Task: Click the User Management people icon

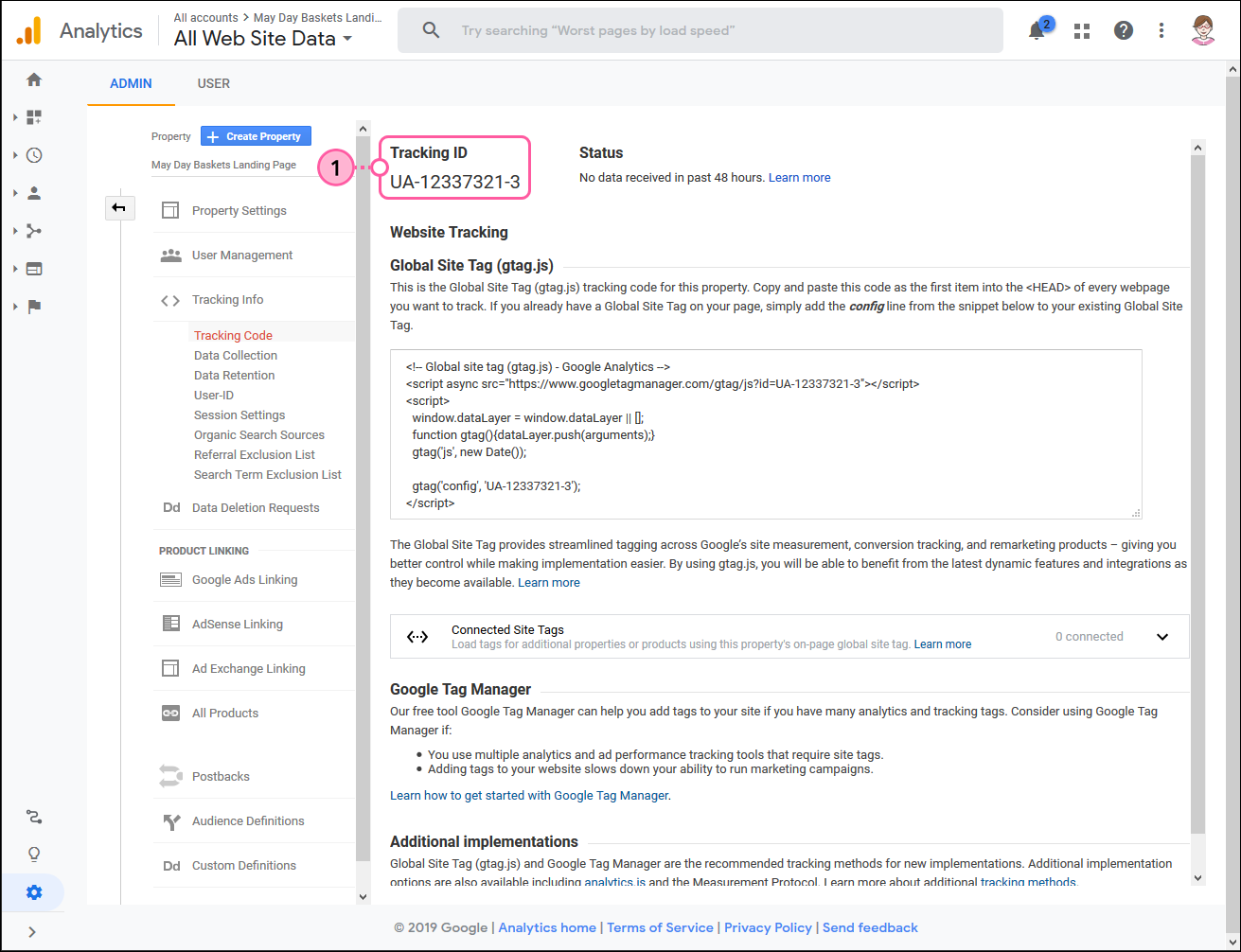Action: click(170, 256)
